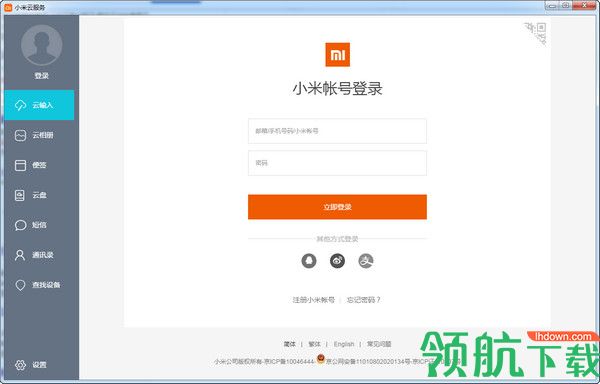
Task: Click the police badge icon in footer
Action: pyautogui.click(x=321, y=359)
